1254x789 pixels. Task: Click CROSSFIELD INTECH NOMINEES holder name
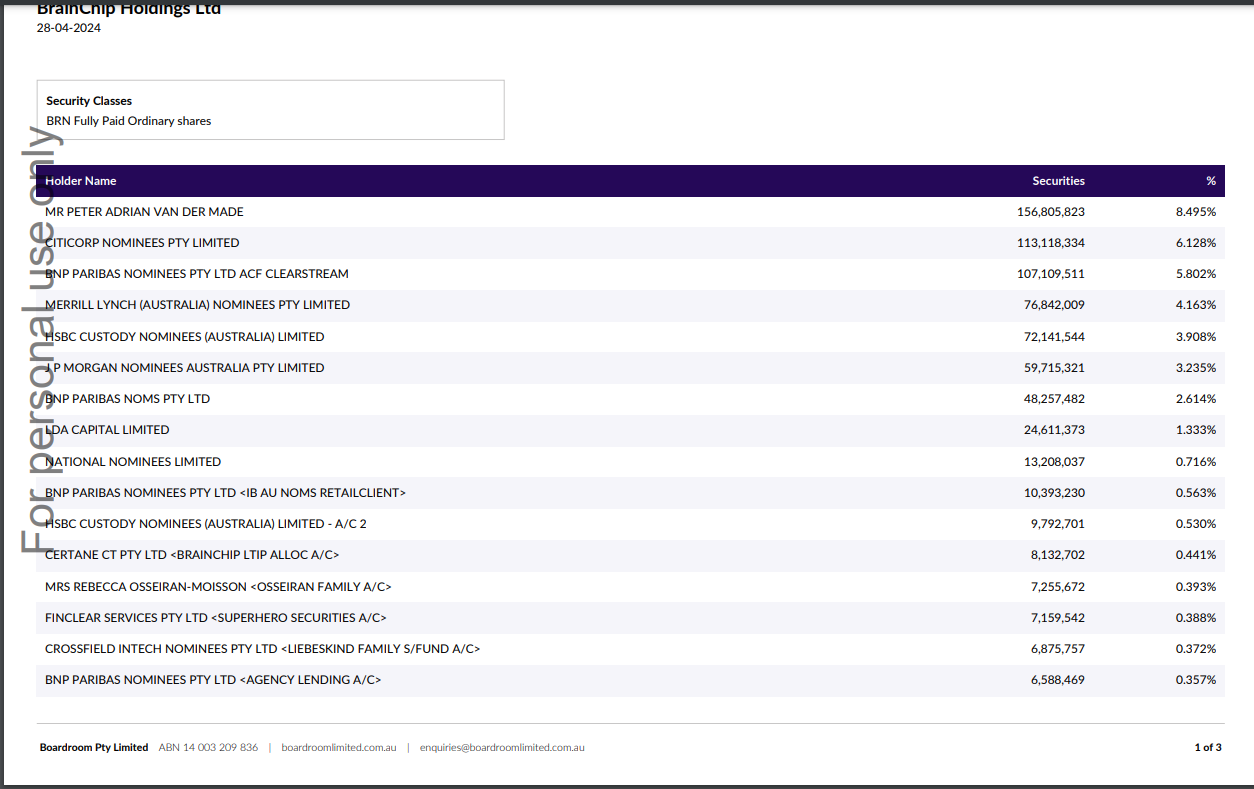tap(262, 649)
